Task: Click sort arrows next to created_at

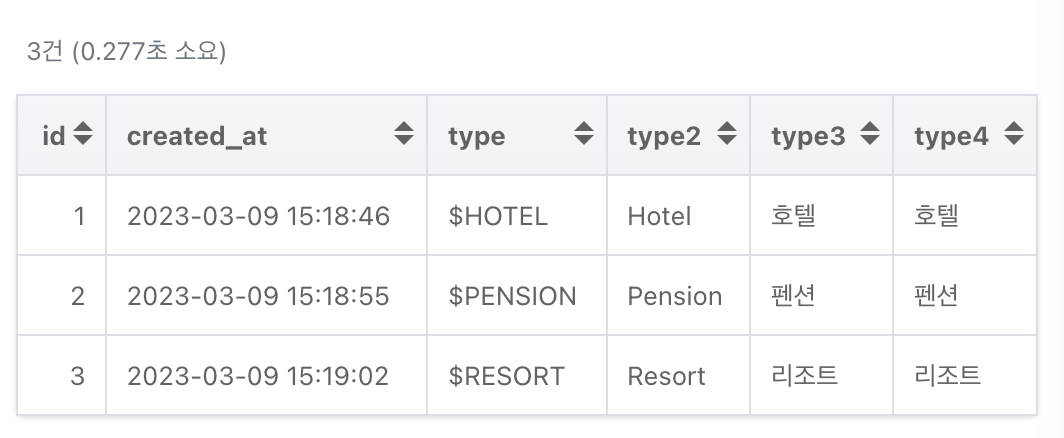Action: 403,135
